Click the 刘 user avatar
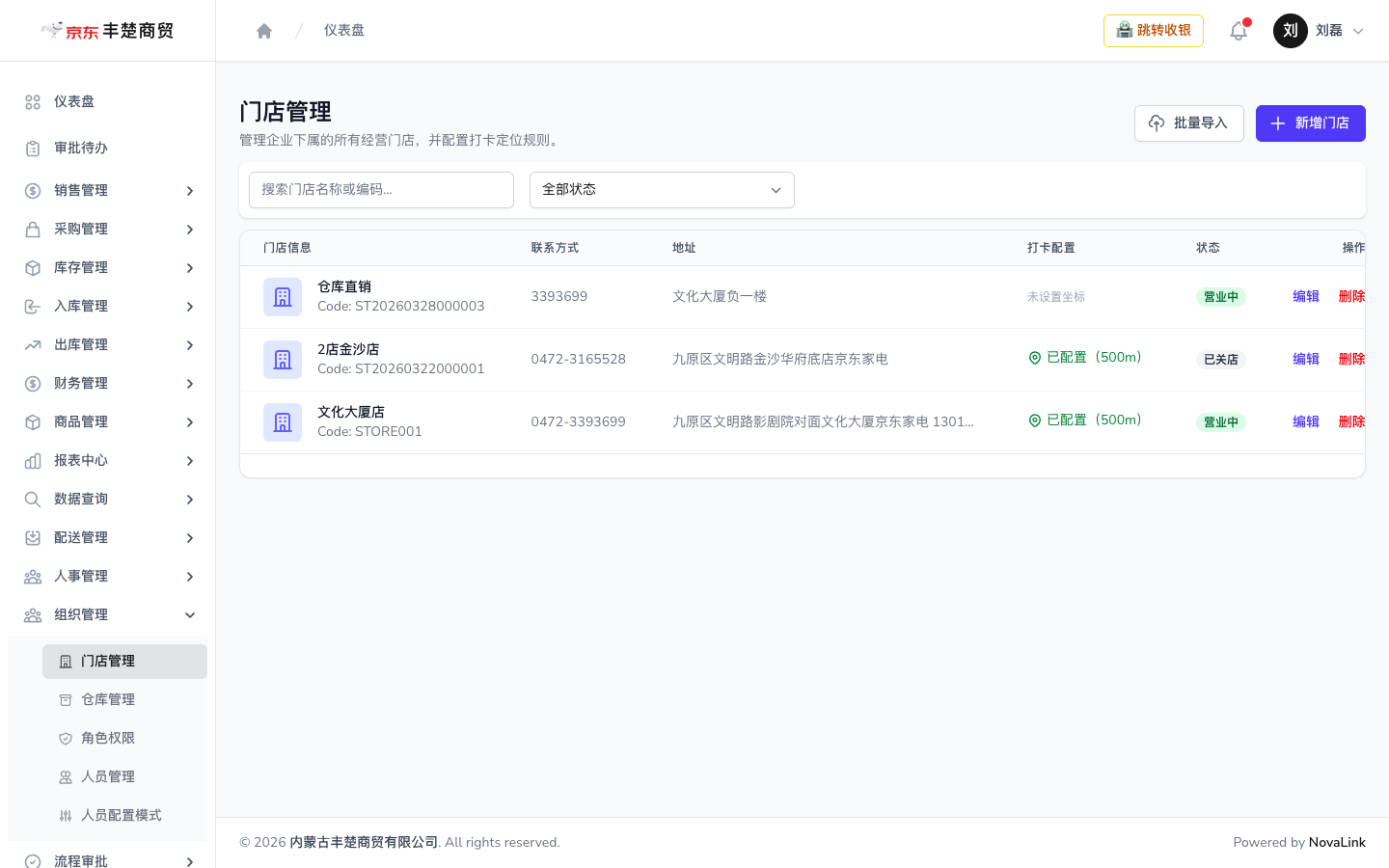1389x868 pixels. coord(1291,31)
